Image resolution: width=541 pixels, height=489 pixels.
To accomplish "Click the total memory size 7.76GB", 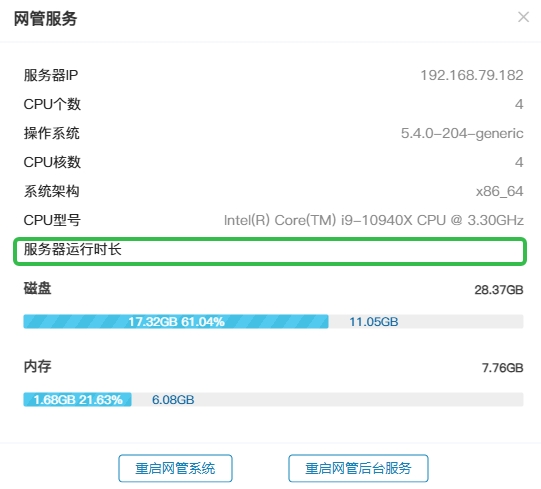I will pyautogui.click(x=503, y=368).
